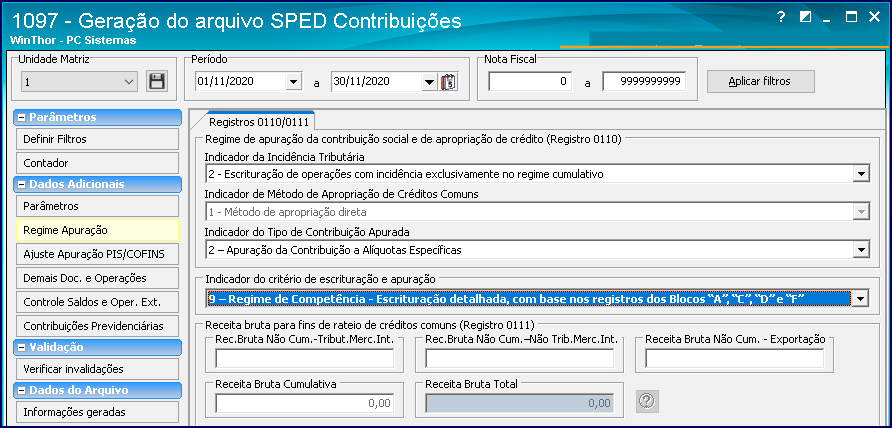This screenshot has height=428, width=892.
Task: Click the help question mark beside Receita Bruta Total
Action: click(x=647, y=401)
